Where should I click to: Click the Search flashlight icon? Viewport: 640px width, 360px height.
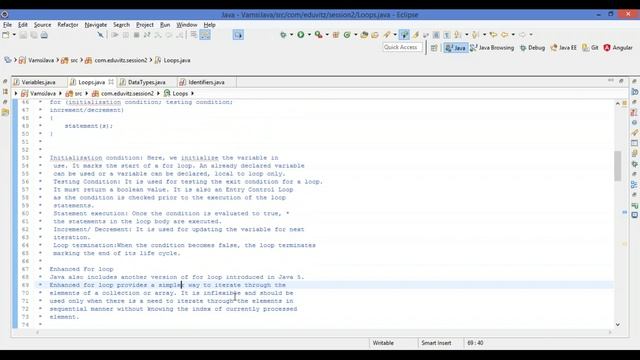point(387,35)
